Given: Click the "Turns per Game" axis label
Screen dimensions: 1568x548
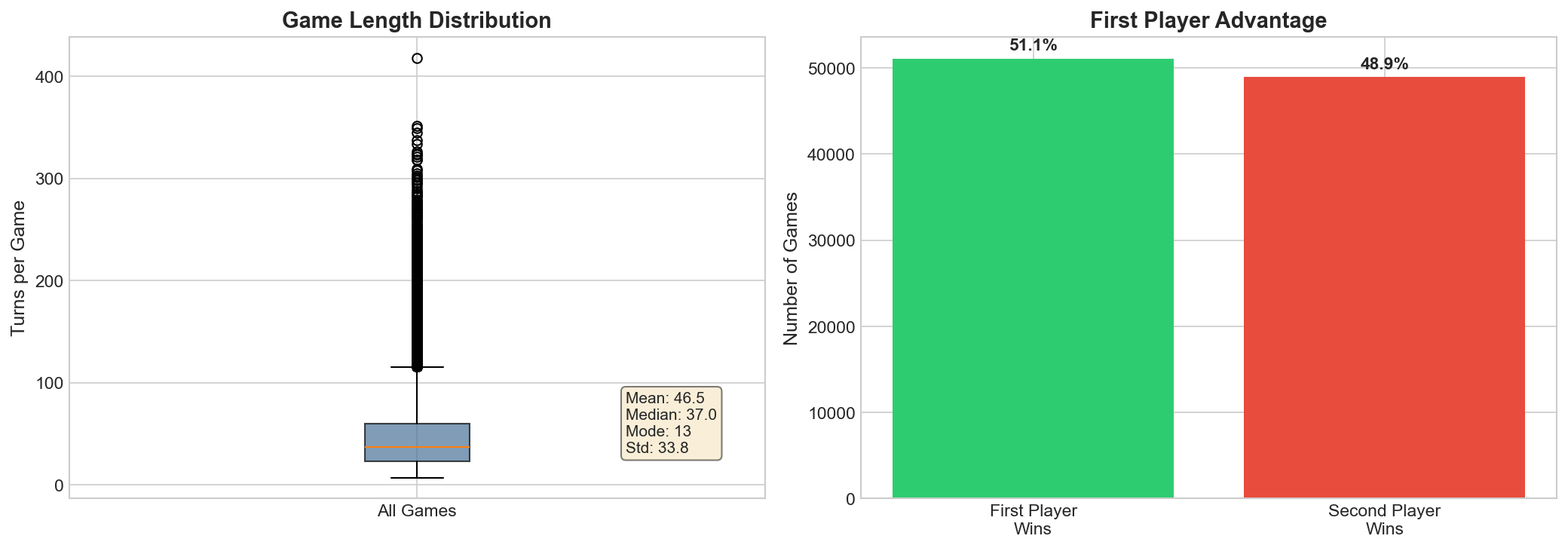Looking at the screenshot, I should (x=18, y=268).
